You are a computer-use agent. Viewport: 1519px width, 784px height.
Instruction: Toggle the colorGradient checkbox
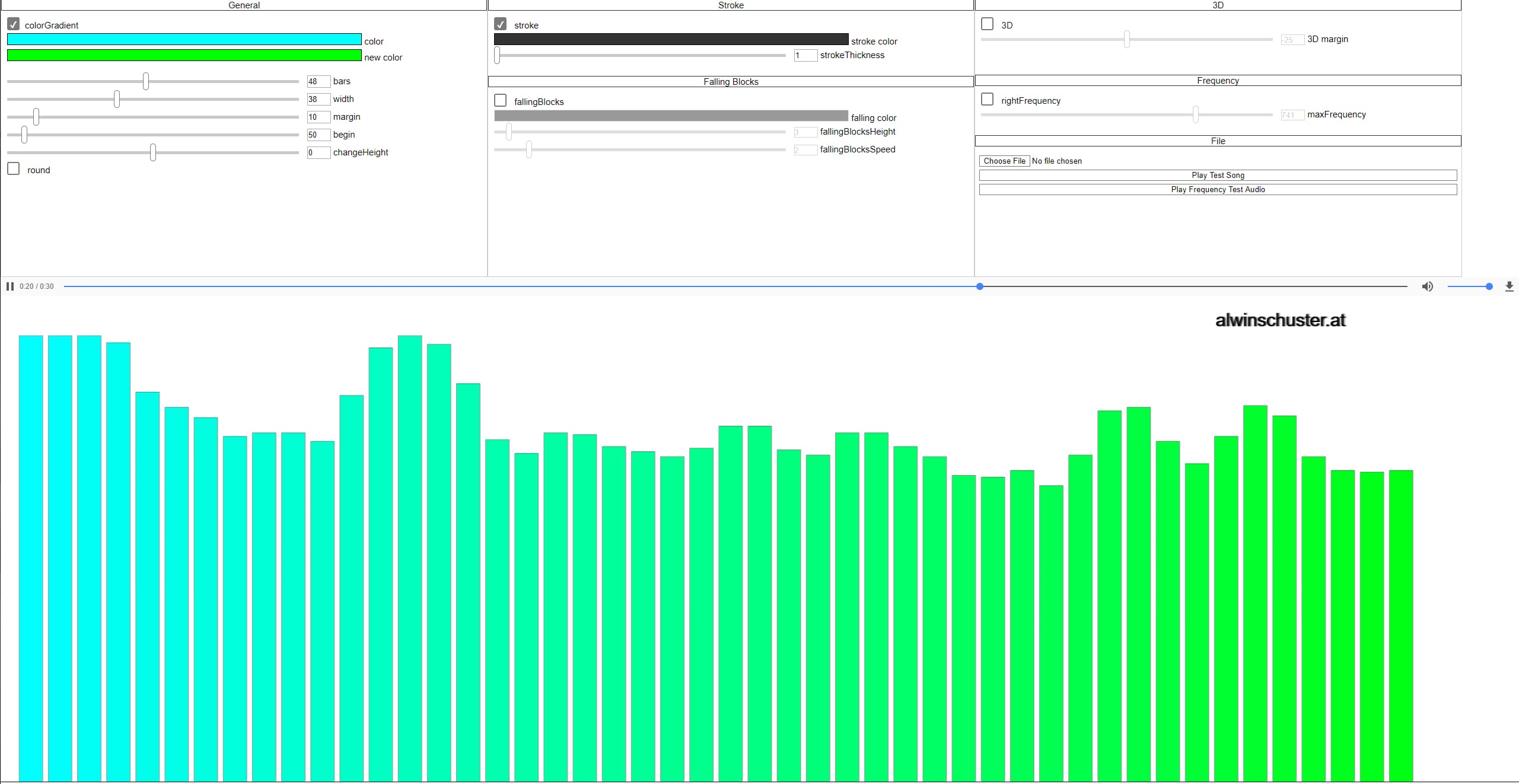pos(14,24)
